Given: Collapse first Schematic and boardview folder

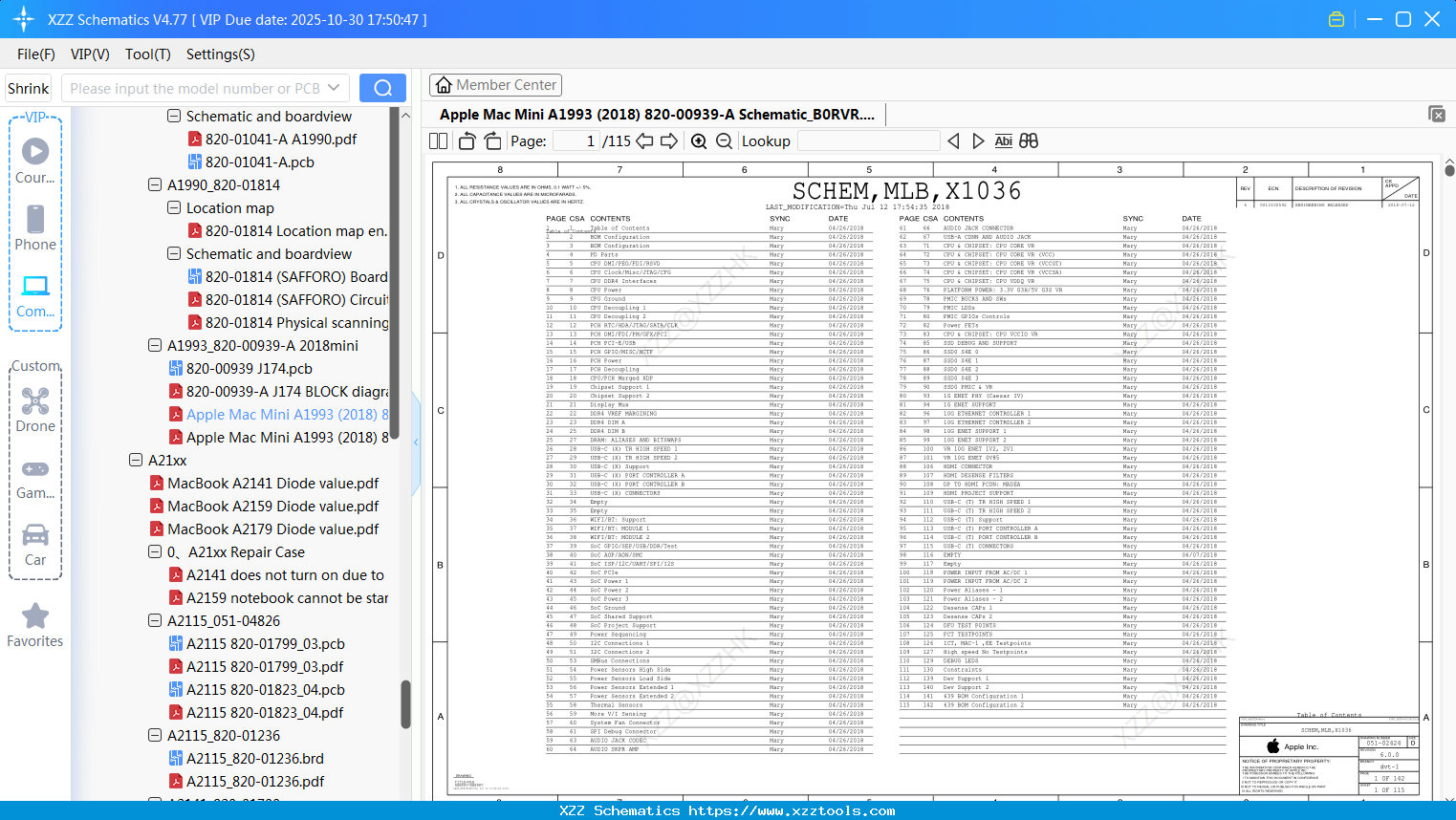Looking at the screenshot, I should (174, 117).
